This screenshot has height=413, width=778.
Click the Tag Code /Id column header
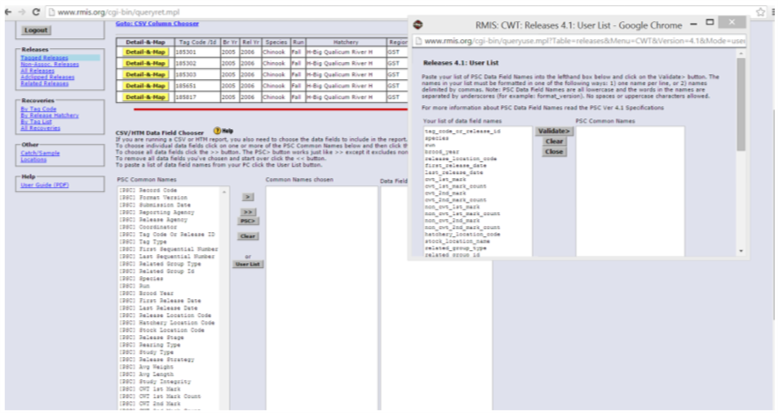[197, 42]
